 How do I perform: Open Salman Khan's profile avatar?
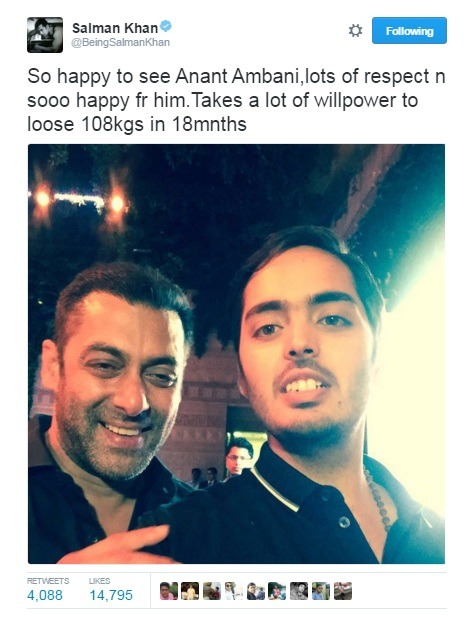[x=45, y=35]
